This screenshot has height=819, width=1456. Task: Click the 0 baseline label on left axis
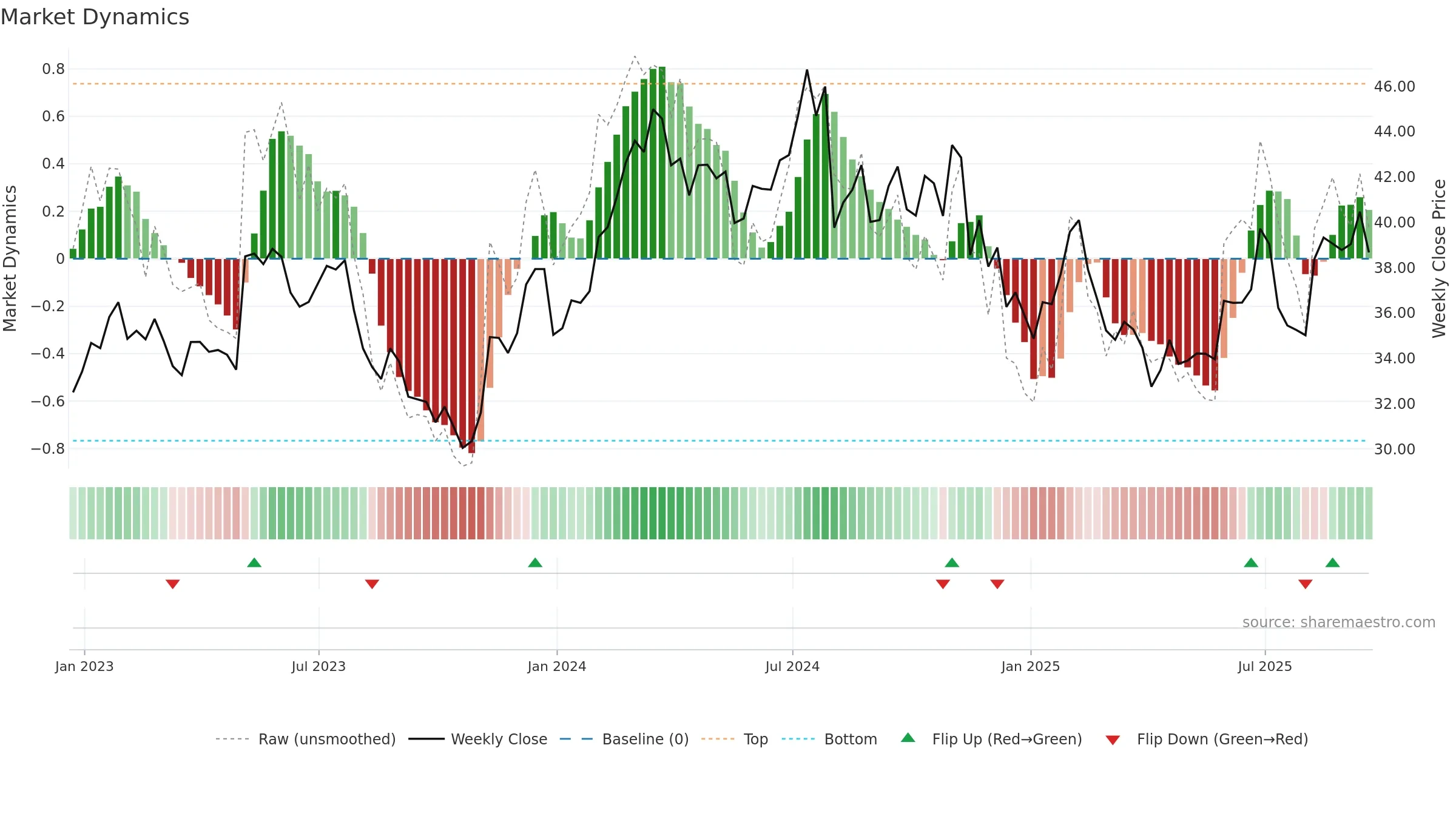60,259
